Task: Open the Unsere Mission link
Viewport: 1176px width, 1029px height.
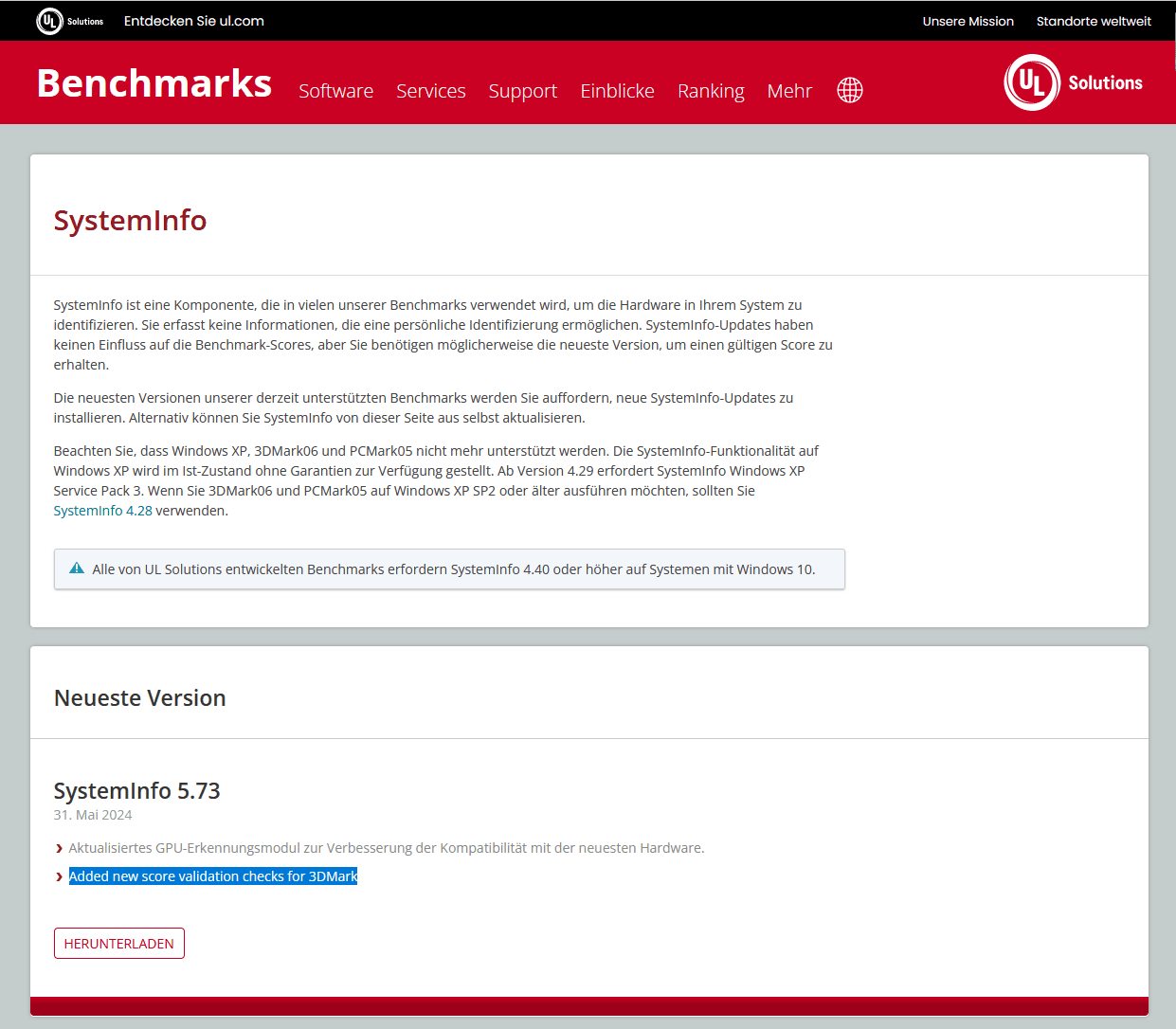Action: (x=968, y=21)
